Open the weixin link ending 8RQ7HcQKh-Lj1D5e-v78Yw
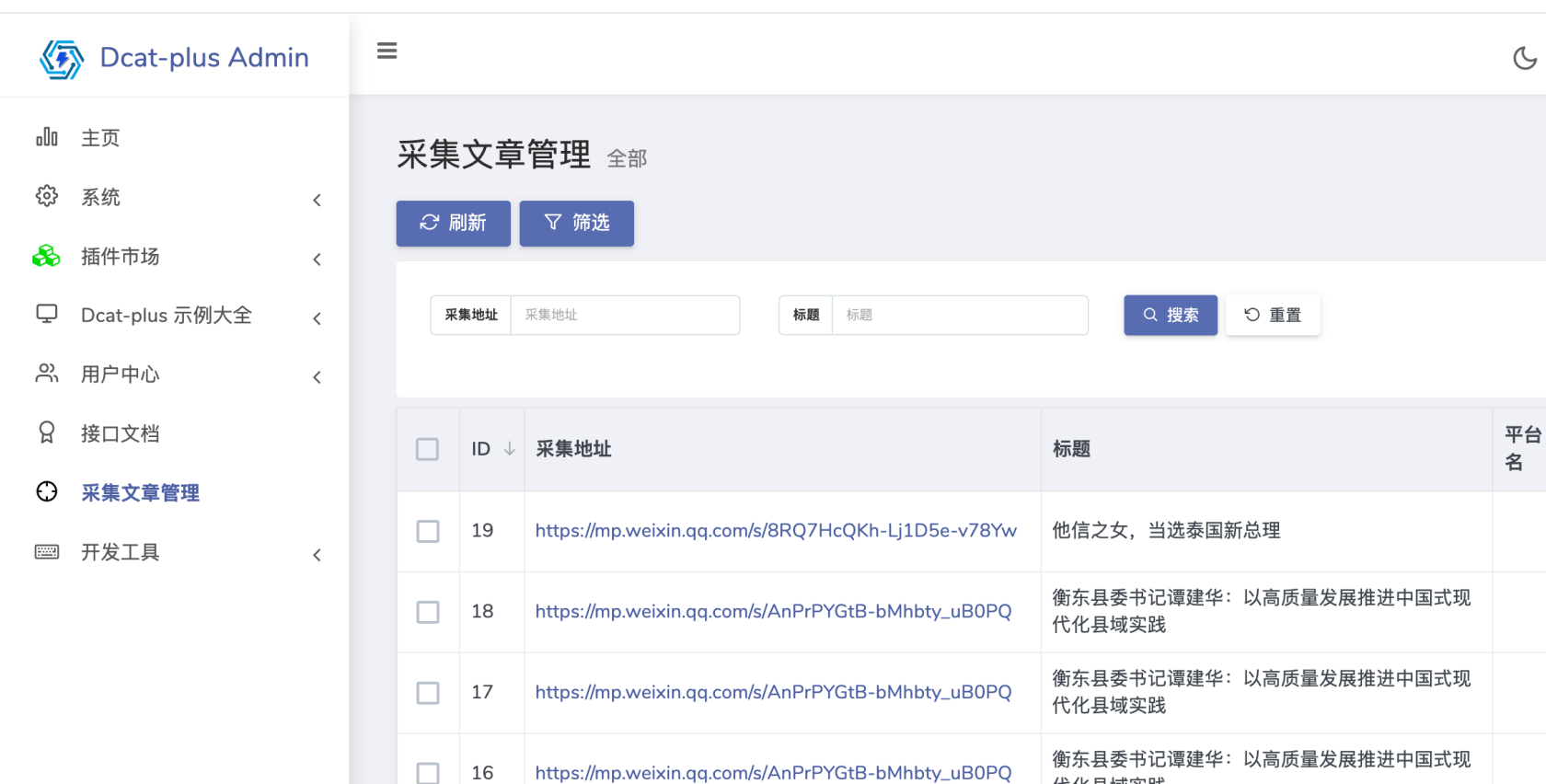1546x784 pixels. coord(776,530)
